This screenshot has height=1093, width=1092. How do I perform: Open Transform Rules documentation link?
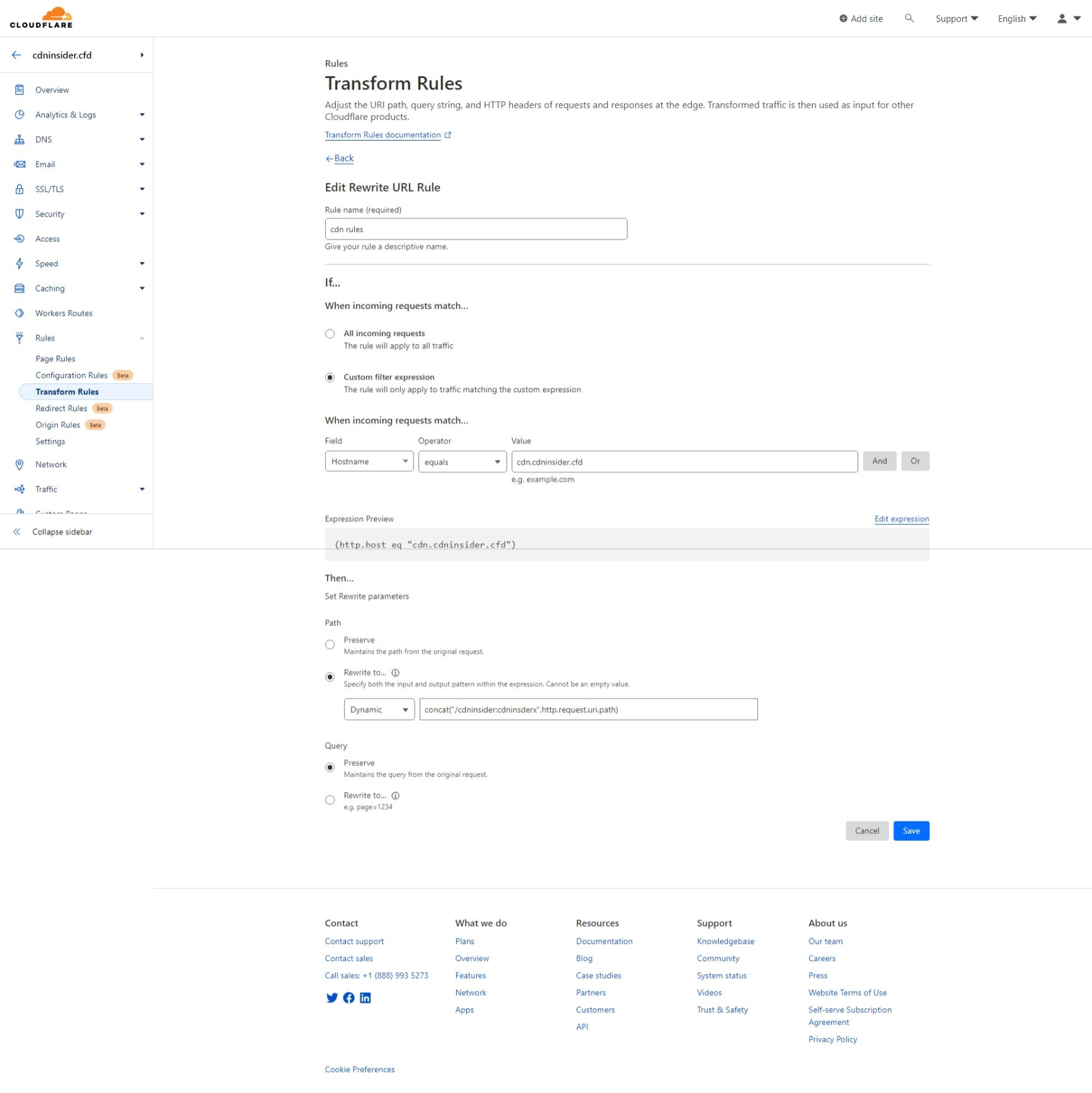click(383, 135)
